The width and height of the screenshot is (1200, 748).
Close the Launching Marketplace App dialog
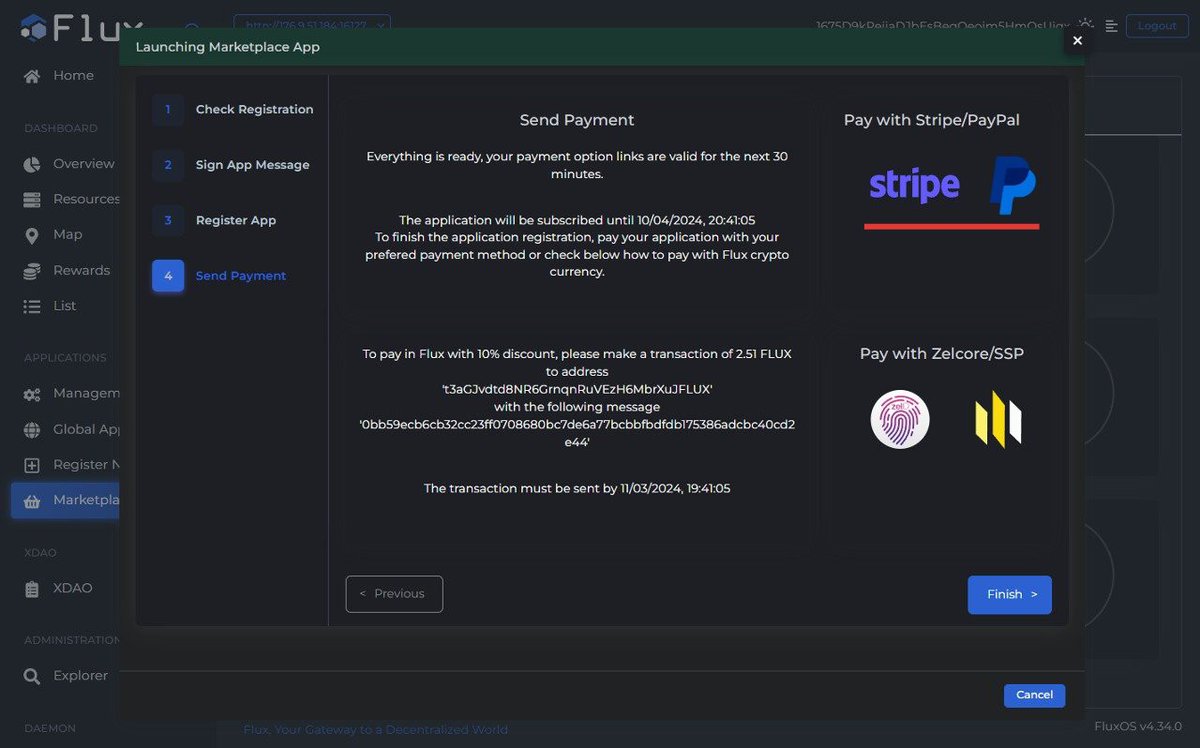(1077, 41)
